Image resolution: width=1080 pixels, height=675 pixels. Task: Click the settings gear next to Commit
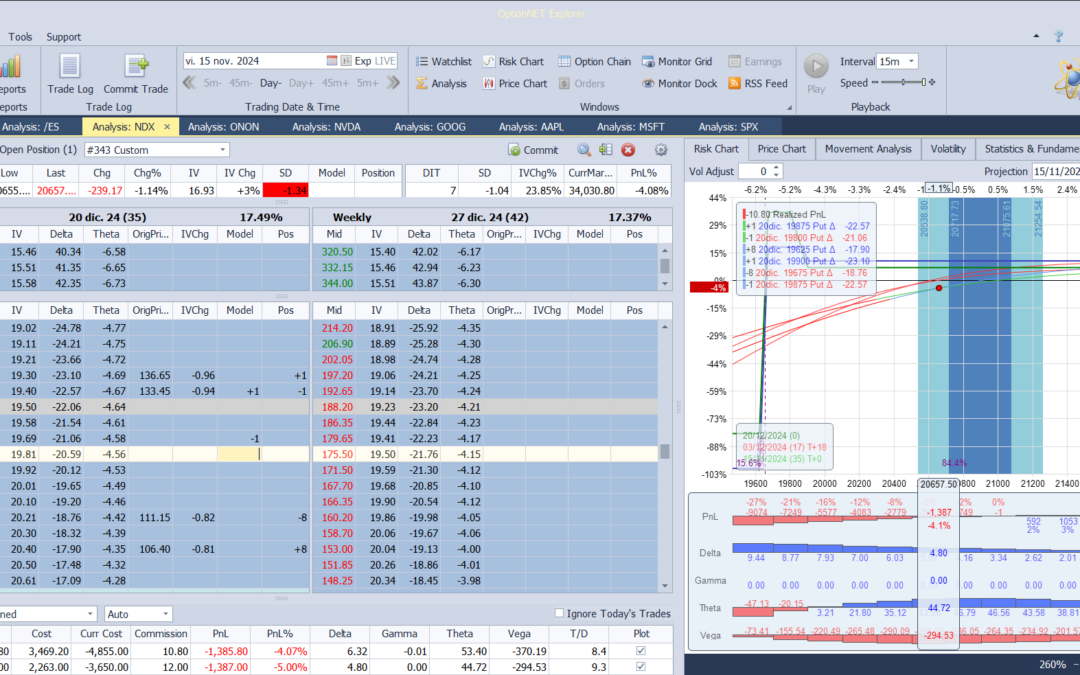pos(659,148)
